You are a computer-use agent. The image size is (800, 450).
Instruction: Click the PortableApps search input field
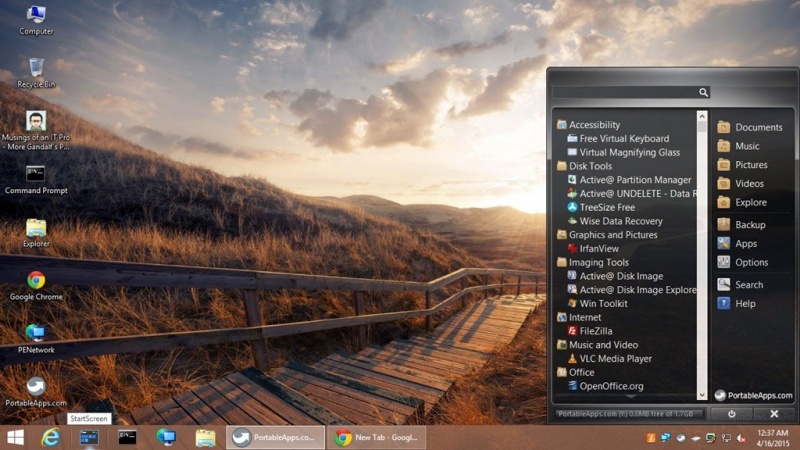coord(625,92)
